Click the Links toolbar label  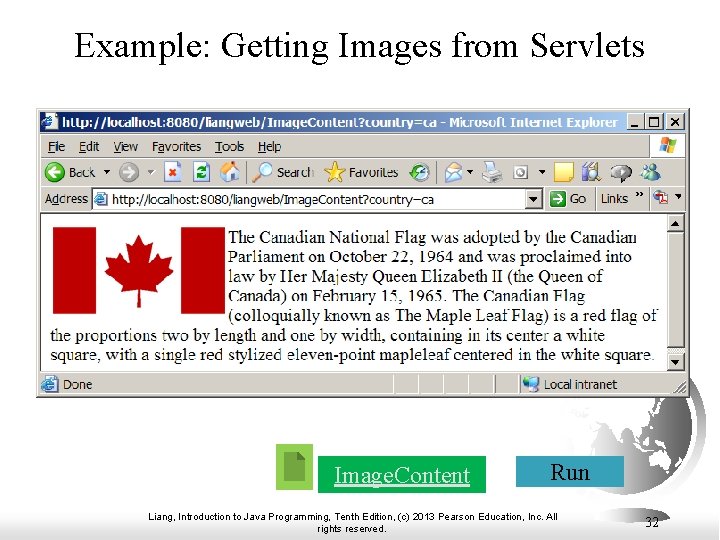(614, 198)
